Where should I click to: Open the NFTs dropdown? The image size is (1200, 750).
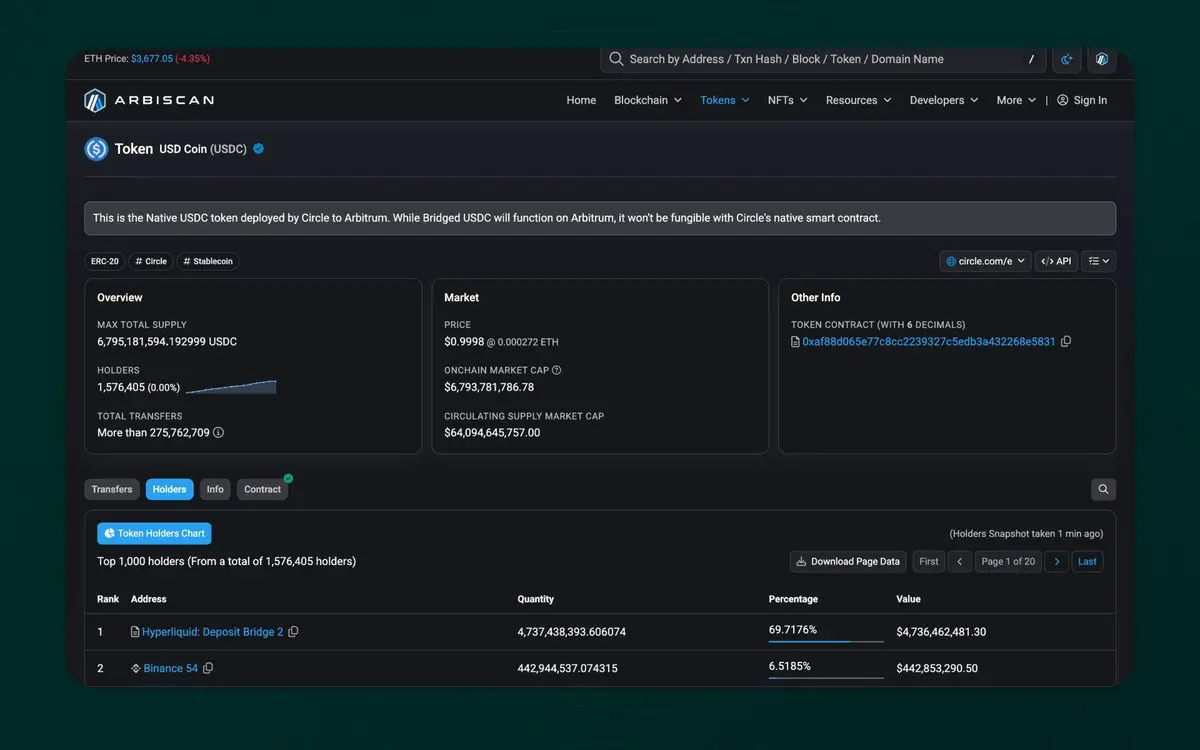(x=788, y=100)
